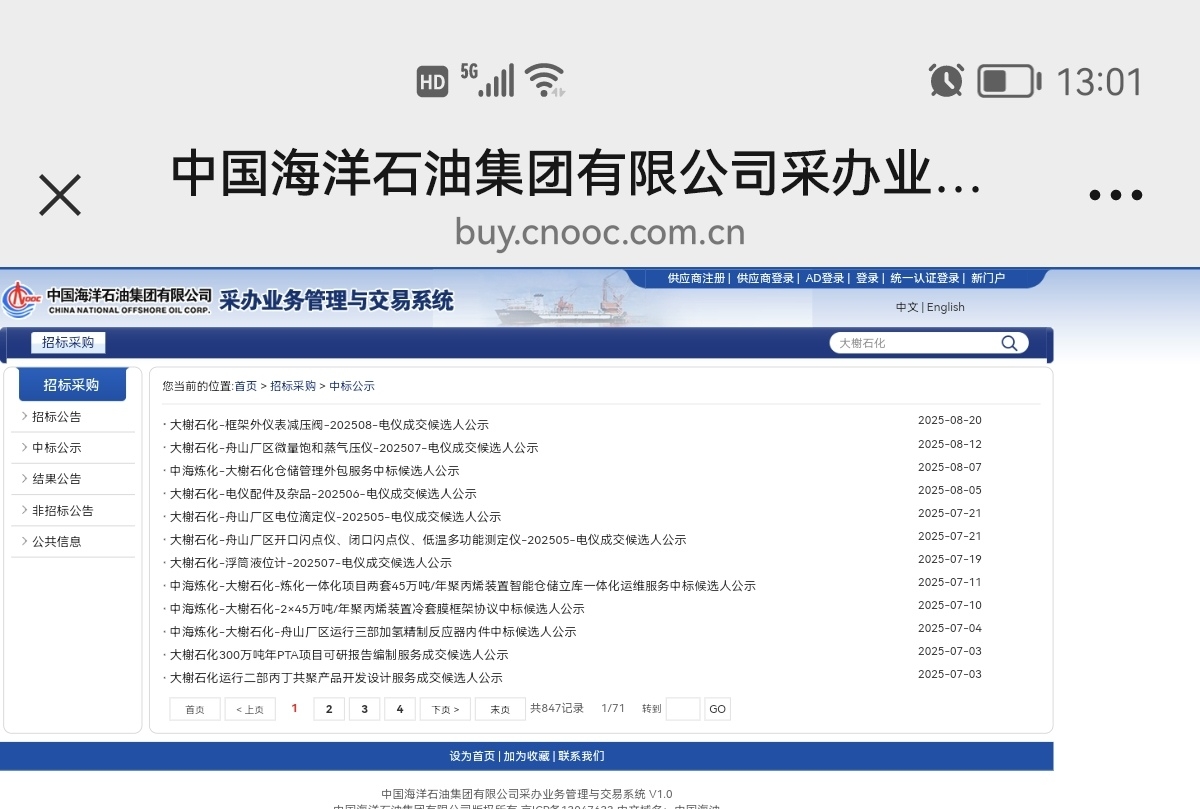
Task: Click the GO page jump button
Action: point(717,709)
